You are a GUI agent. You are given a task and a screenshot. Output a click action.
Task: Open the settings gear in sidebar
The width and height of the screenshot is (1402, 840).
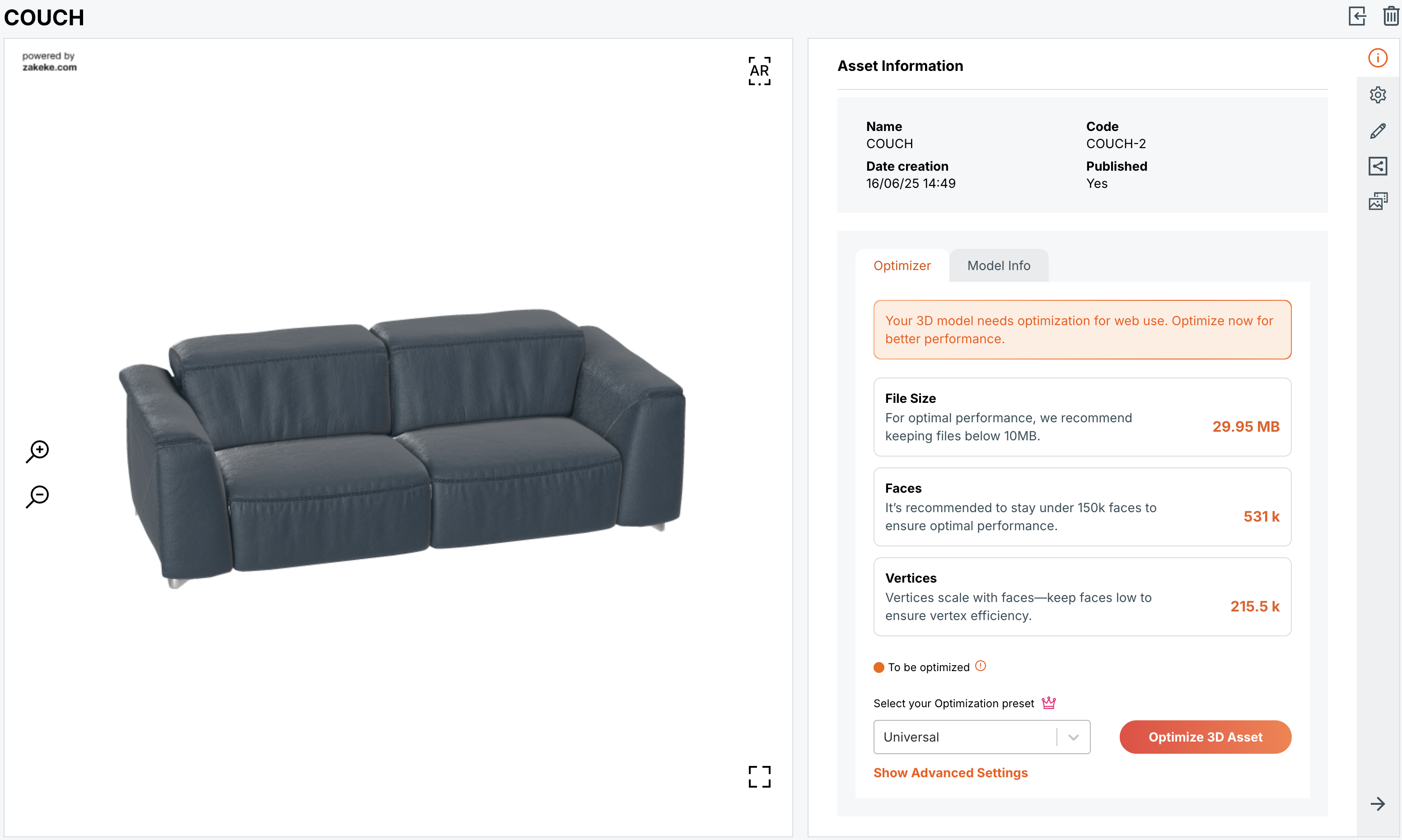tap(1378, 94)
